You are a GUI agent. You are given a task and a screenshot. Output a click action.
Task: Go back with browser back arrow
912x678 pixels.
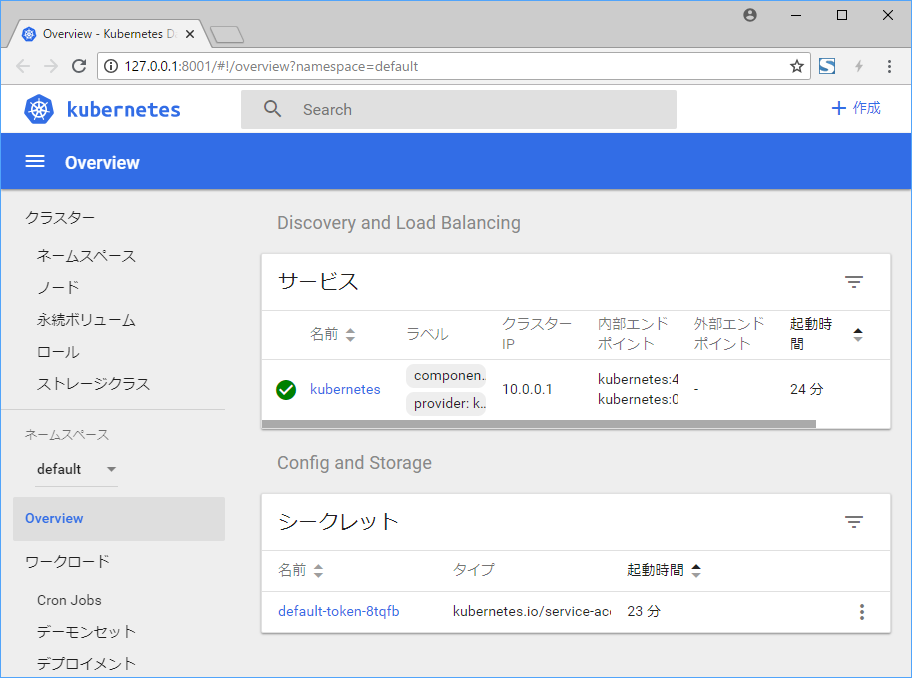23,66
